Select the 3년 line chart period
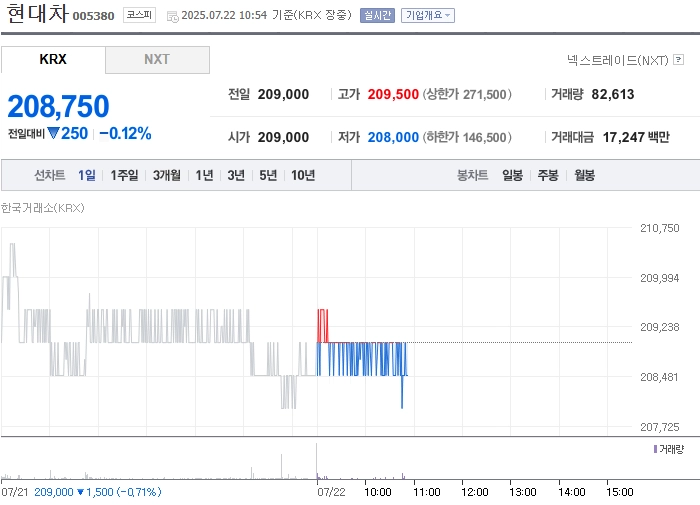The height and width of the screenshot is (505, 700). 236,175
